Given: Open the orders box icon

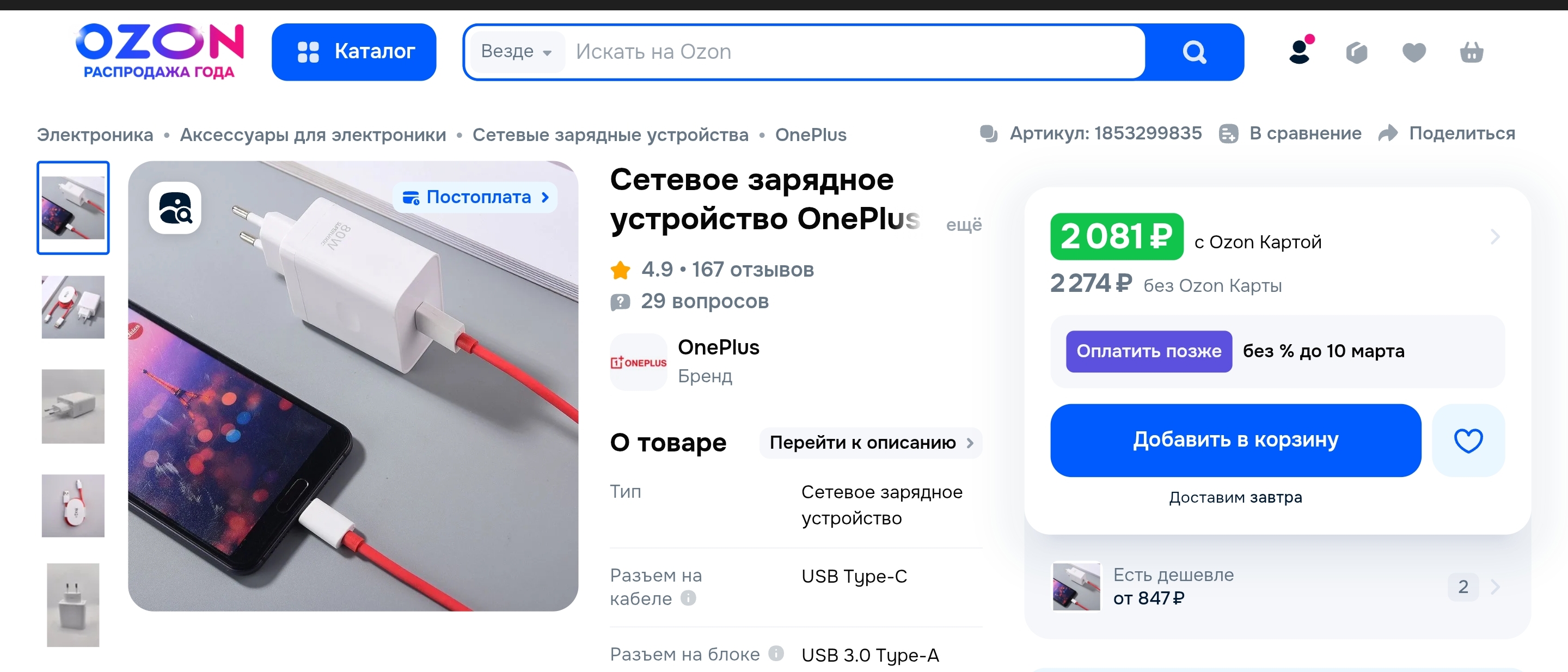Looking at the screenshot, I should pos(1356,53).
